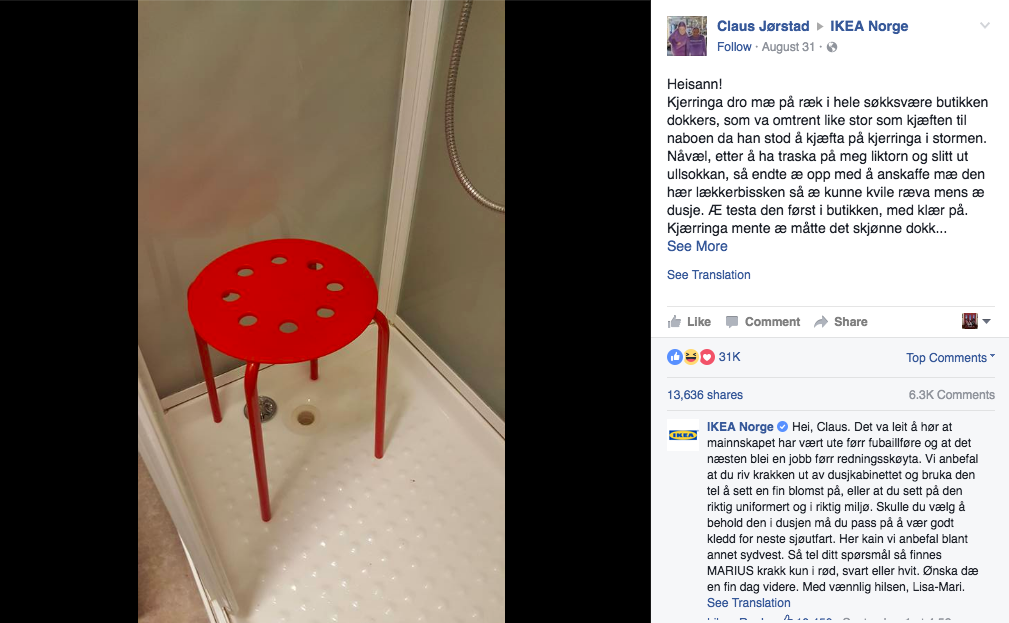The image size is (1009, 623).
Task: Click See Translation under the post
Action: [x=708, y=275]
